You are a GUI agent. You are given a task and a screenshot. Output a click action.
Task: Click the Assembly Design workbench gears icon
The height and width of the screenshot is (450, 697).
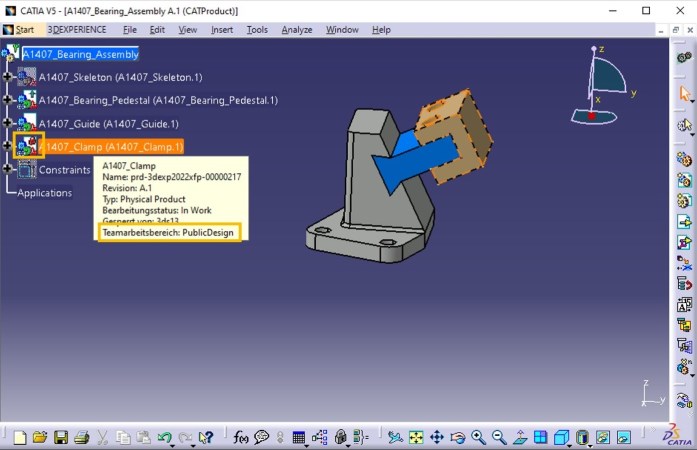tap(684, 57)
